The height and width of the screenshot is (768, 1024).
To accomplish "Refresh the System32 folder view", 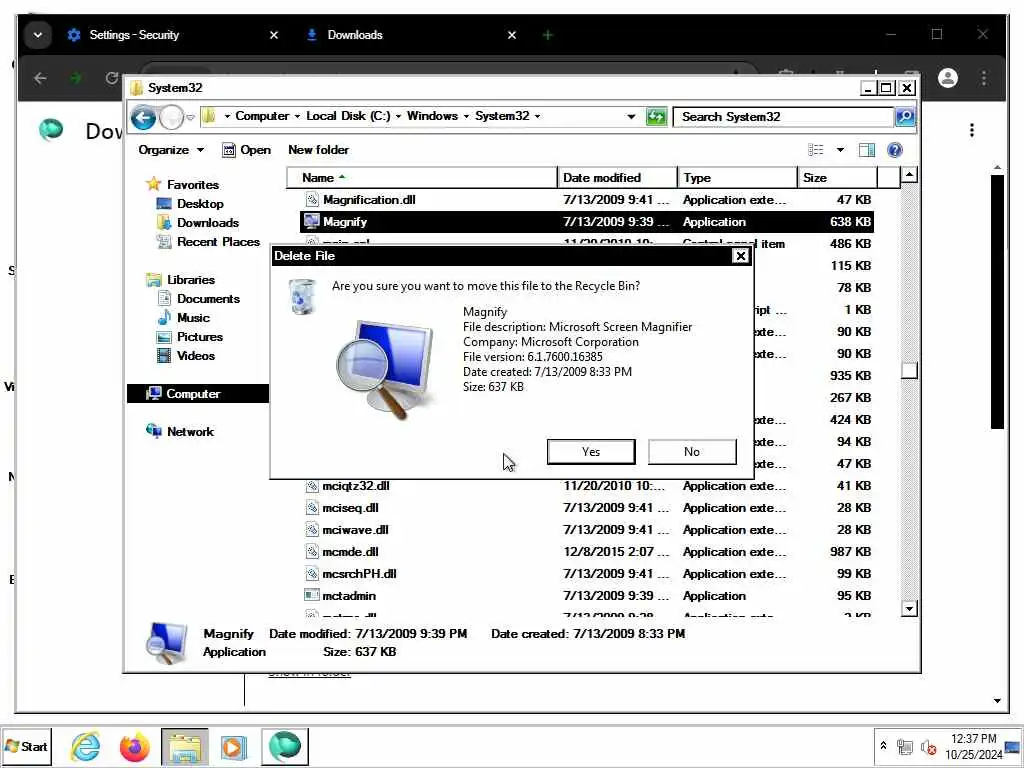I will click(x=656, y=117).
